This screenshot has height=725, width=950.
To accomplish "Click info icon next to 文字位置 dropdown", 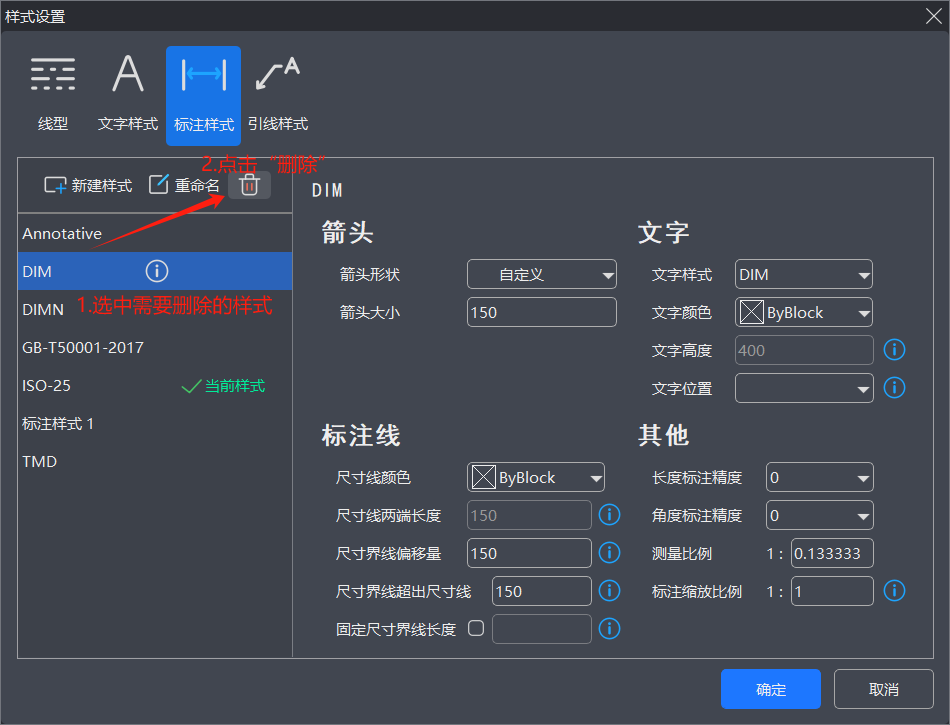I will tap(894, 387).
